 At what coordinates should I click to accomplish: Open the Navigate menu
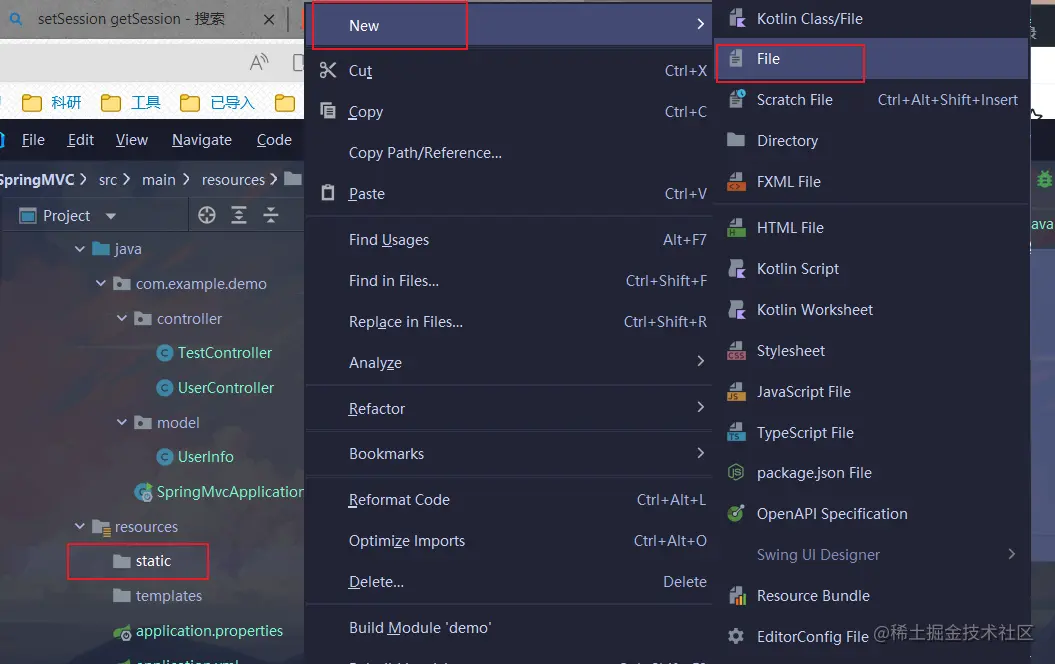pyautogui.click(x=202, y=140)
